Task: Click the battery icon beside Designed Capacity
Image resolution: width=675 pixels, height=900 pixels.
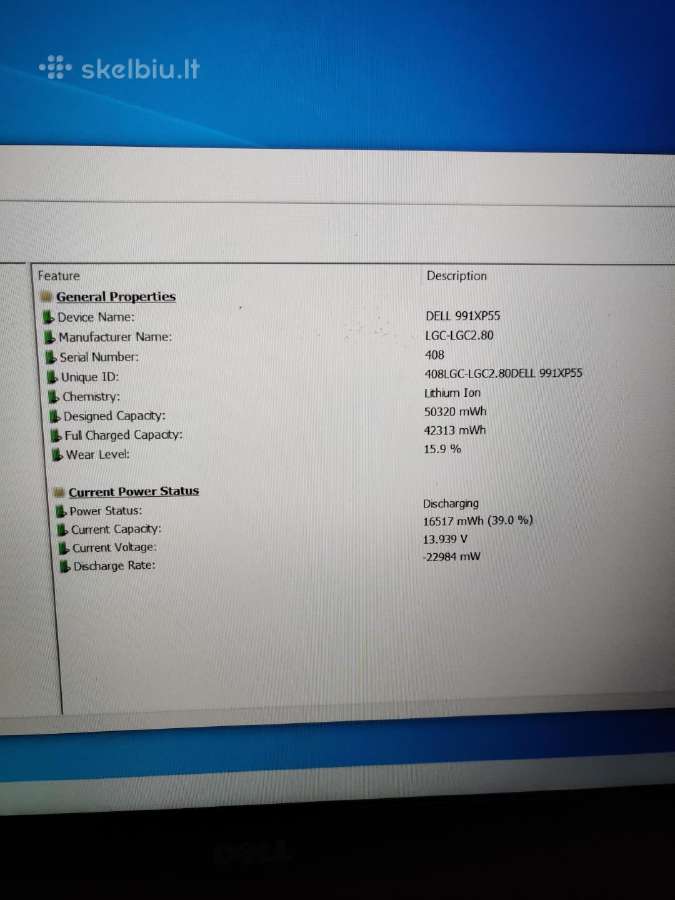Action: click(55, 416)
